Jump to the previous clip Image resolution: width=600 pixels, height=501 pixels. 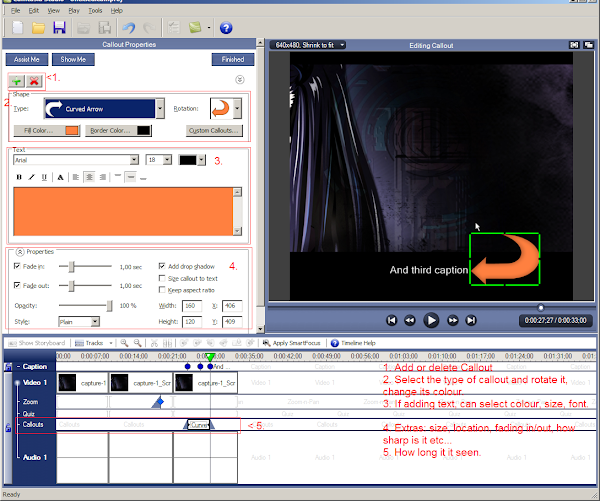click(x=390, y=320)
